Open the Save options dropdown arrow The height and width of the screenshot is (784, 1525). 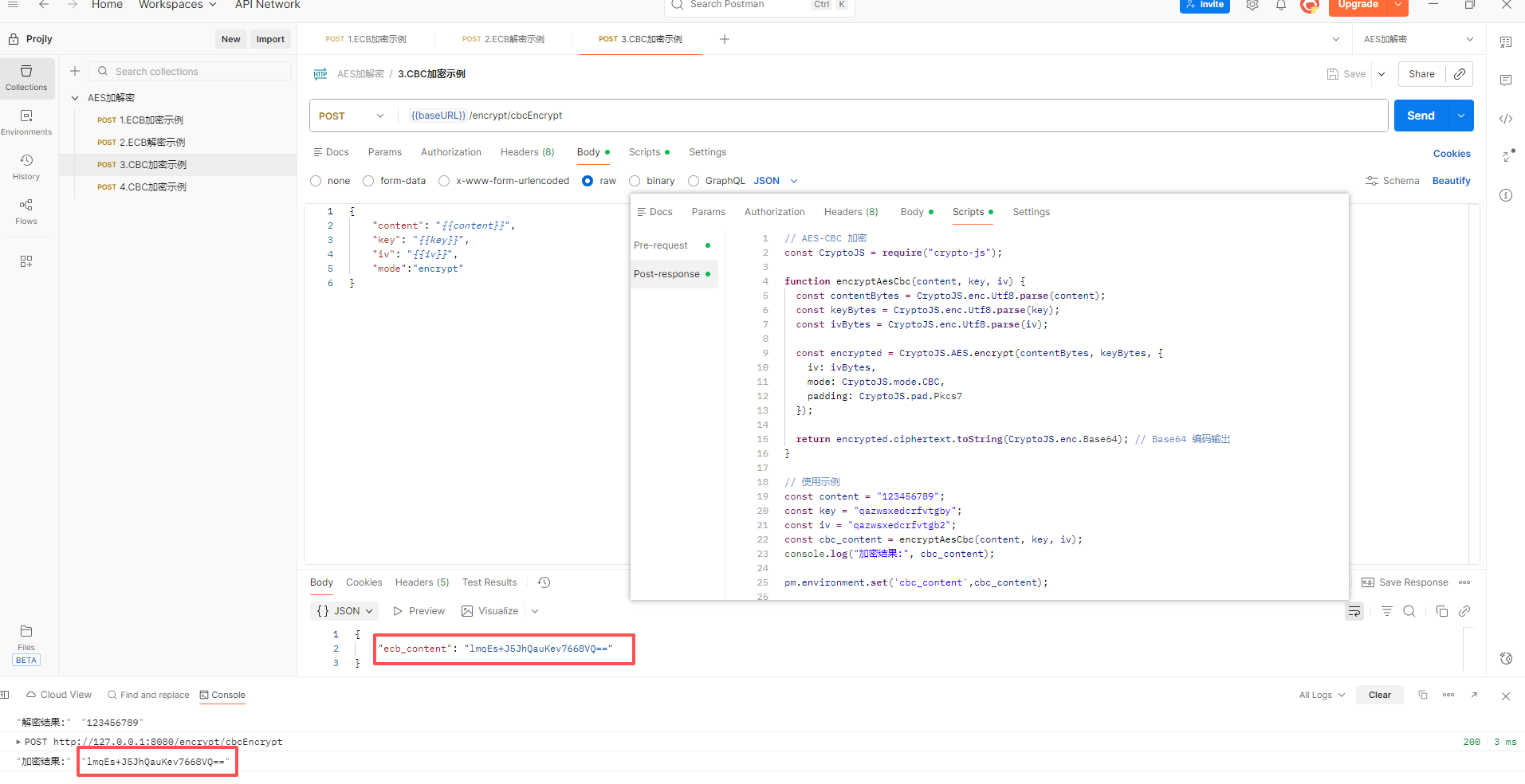1382,74
